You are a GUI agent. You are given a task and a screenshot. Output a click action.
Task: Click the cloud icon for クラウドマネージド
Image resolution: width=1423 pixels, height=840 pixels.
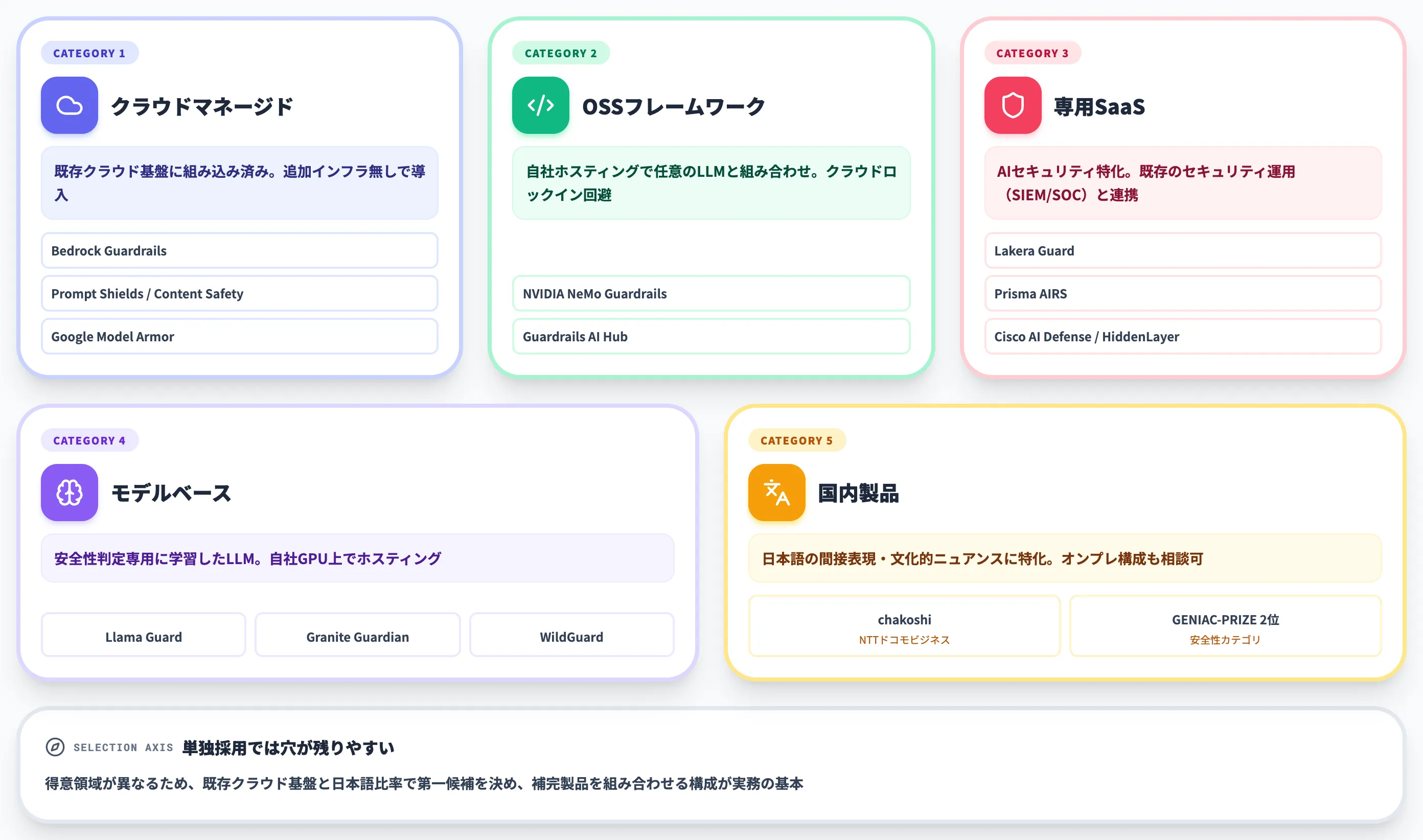tap(69, 105)
